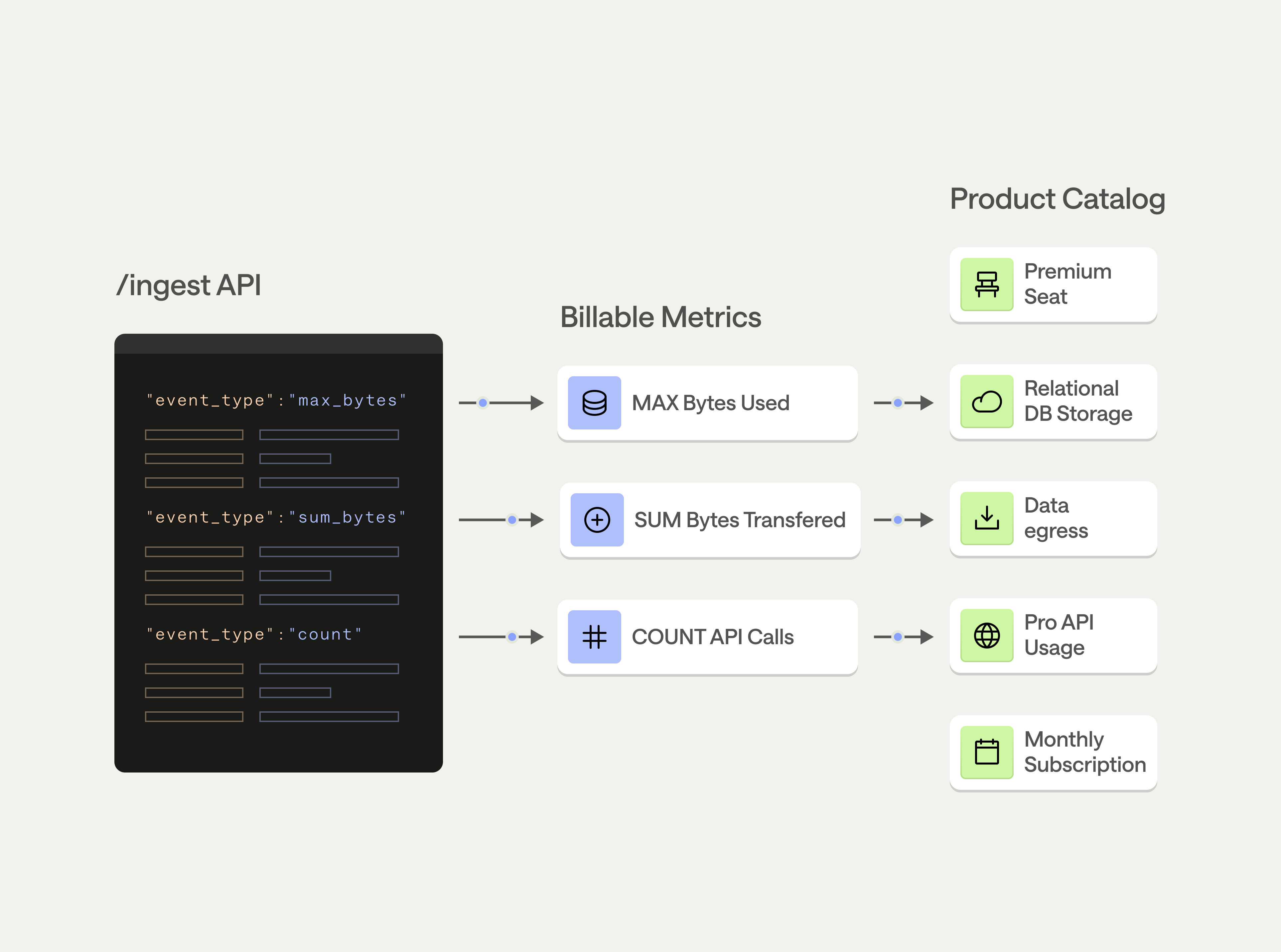Image resolution: width=1281 pixels, height=952 pixels.
Task: Click the chair icon for Premium Seat
Action: (x=986, y=285)
